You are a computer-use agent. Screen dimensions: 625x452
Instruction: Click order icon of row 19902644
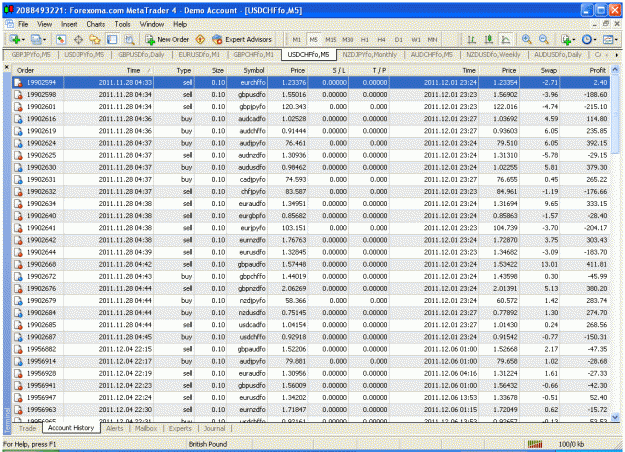[18, 252]
